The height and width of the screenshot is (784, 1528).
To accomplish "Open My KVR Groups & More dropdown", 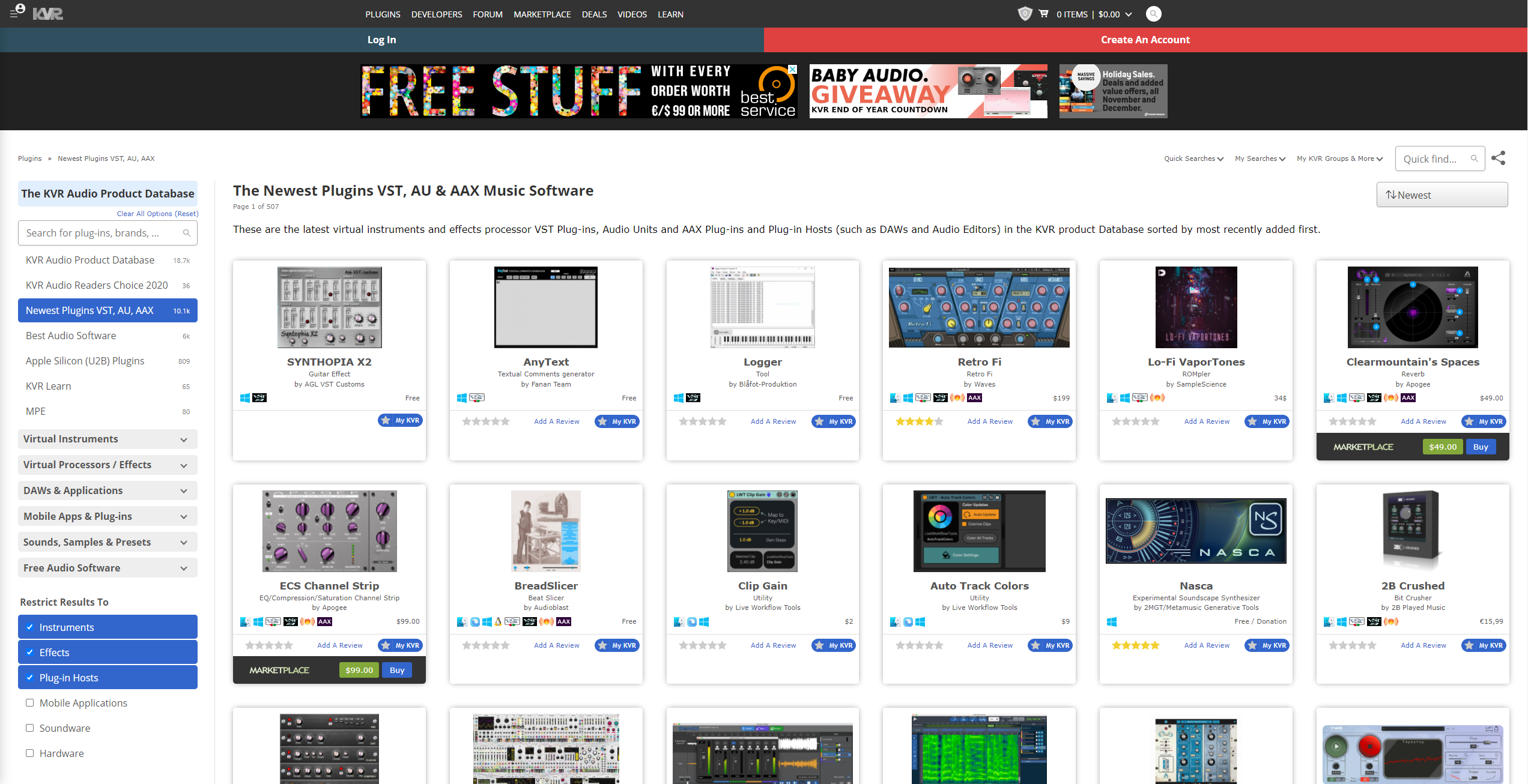I will point(1339,158).
